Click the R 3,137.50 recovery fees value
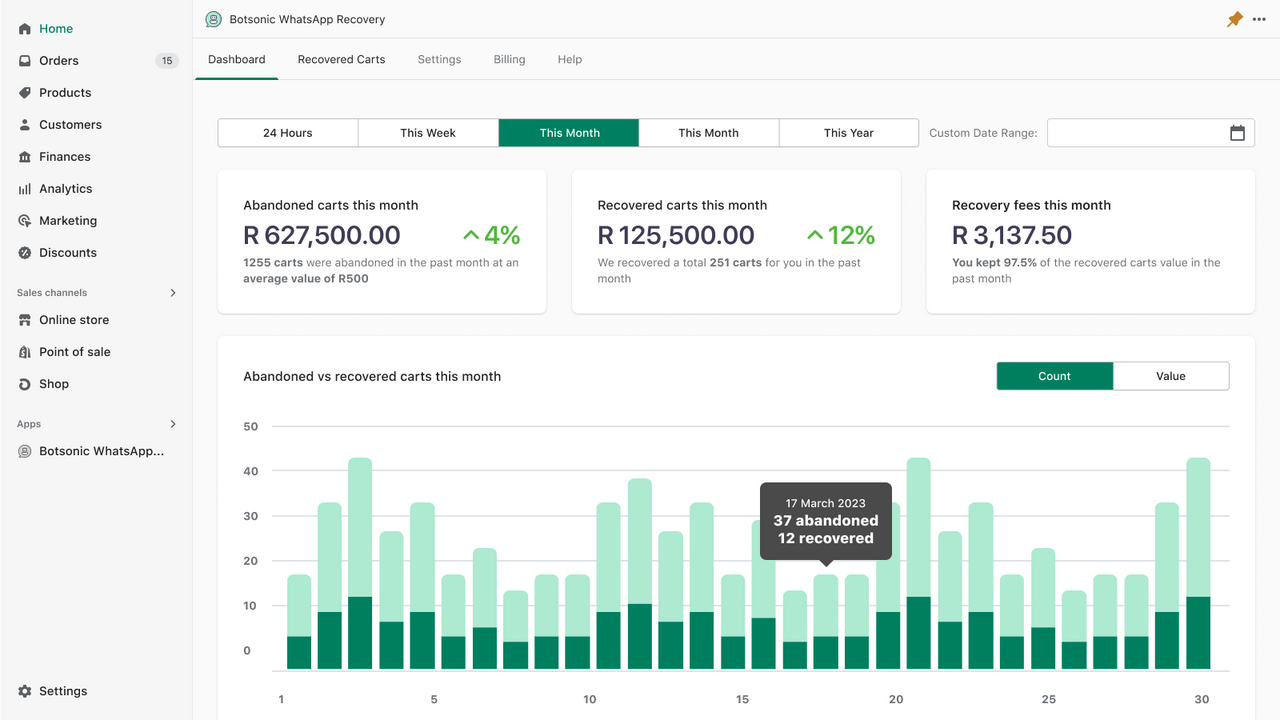1280x720 pixels. [x=1012, y=236]
